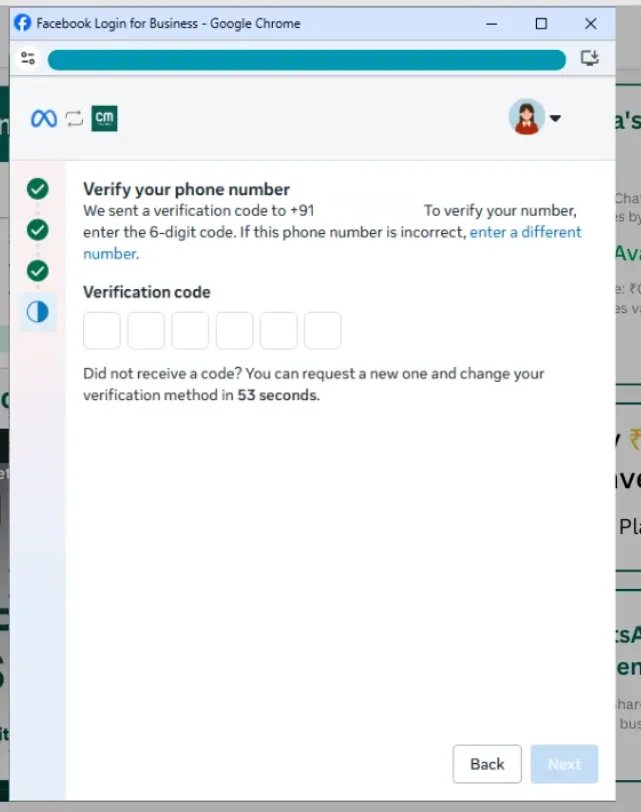Close the Facebook Login popup window
This screenshot has height=812, width=641.
coord(591,23)
